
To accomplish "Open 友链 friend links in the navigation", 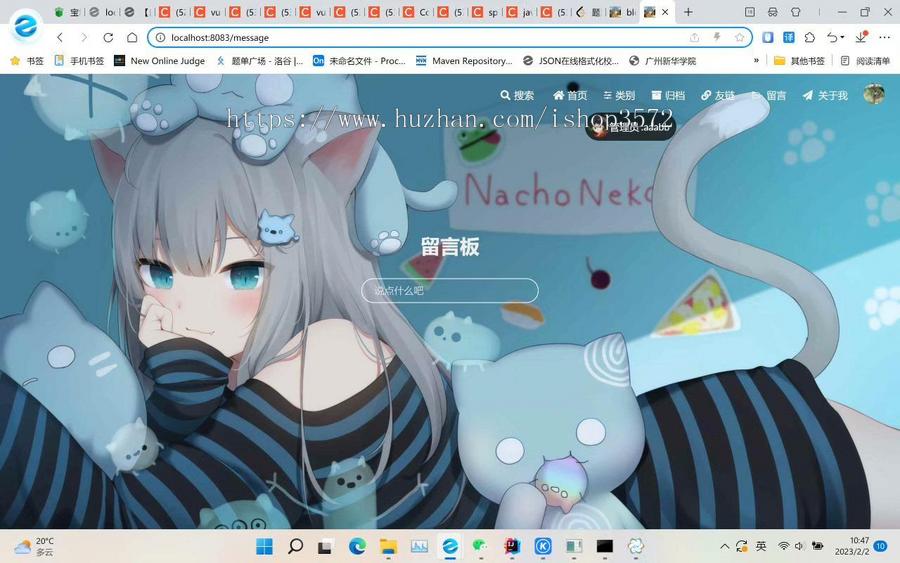I will 718,95.
